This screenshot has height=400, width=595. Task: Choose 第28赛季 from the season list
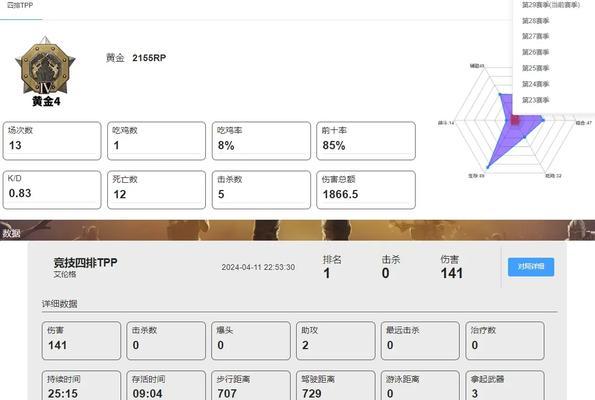coord(535,20)
